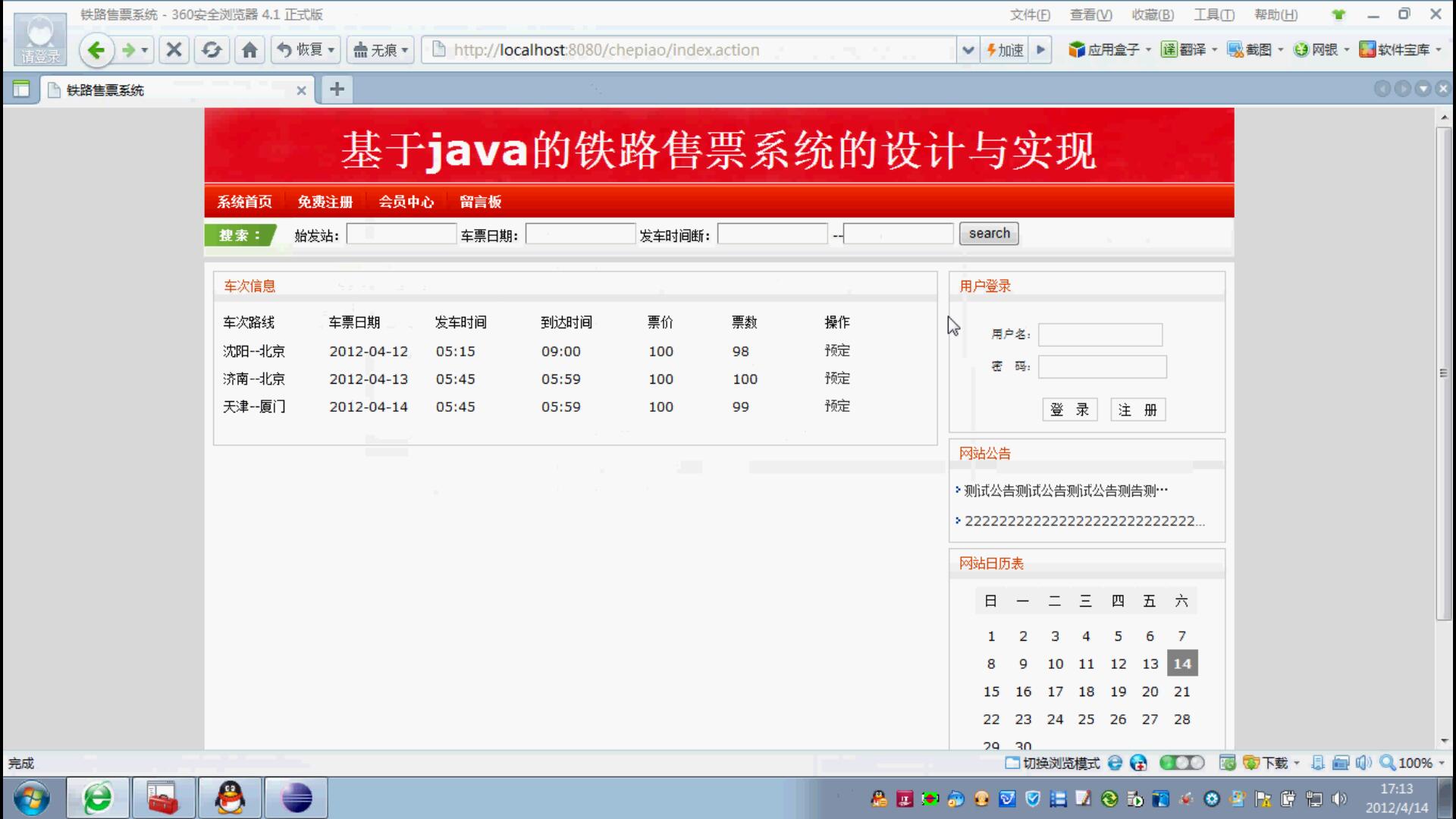The width and height of the screenshot is (1456, 819).
Task: Toggle the status bar speaker mute icon
Action: pyautogui.click(x=1363, y=763)
